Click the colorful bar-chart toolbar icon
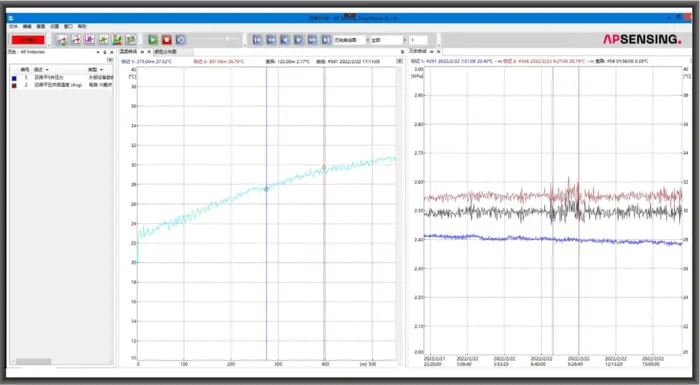This screenshot has width=700, height=385. point(117,40)
